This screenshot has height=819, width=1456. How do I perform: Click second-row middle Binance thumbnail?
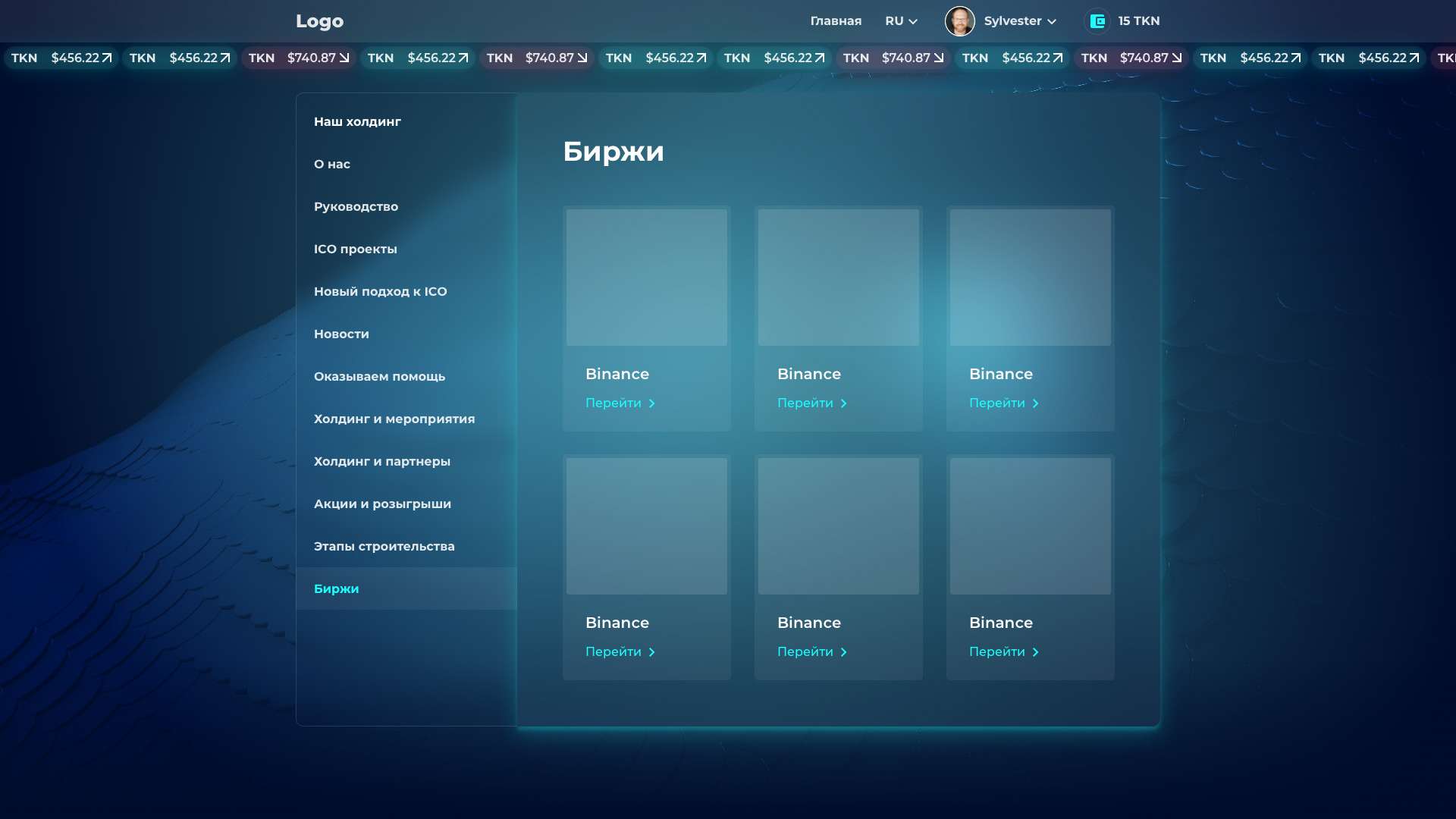(839, 526)
